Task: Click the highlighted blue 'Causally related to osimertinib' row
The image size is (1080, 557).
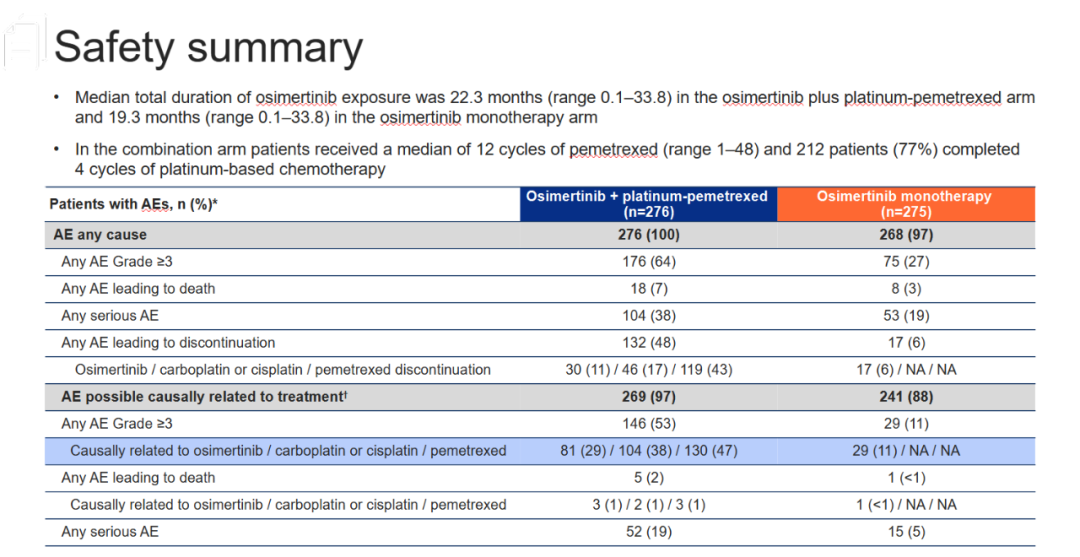Action: [288, 451]
